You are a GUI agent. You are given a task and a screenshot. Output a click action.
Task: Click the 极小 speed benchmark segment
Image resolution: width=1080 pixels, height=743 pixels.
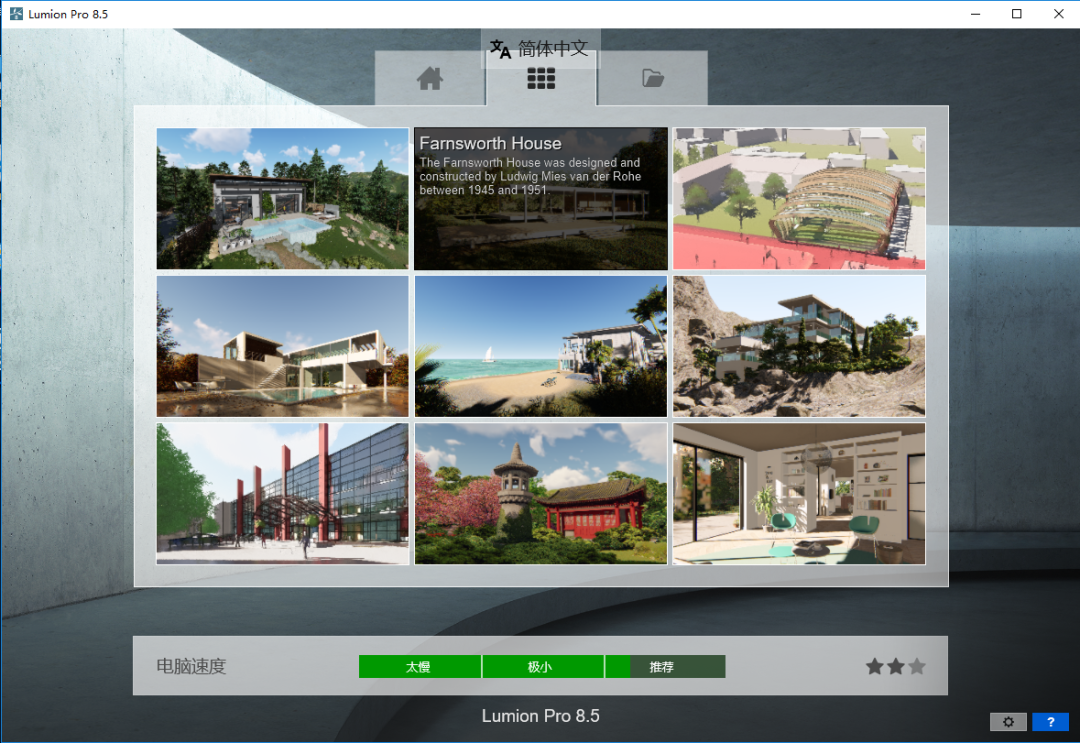(543, 667)
